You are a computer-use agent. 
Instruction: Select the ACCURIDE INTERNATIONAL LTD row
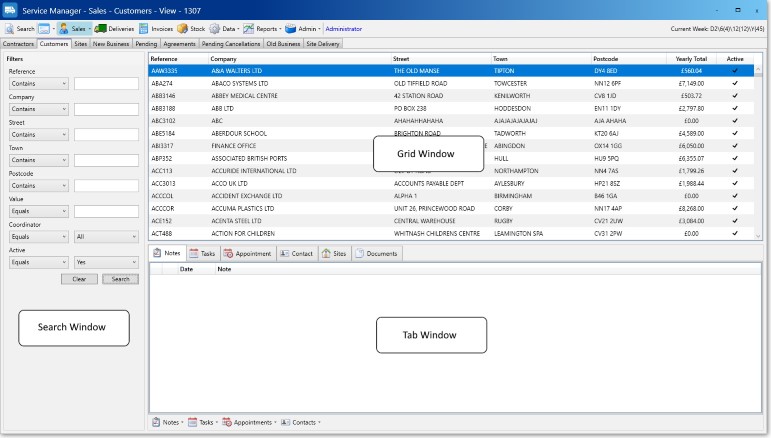click(x=451, y=171)
